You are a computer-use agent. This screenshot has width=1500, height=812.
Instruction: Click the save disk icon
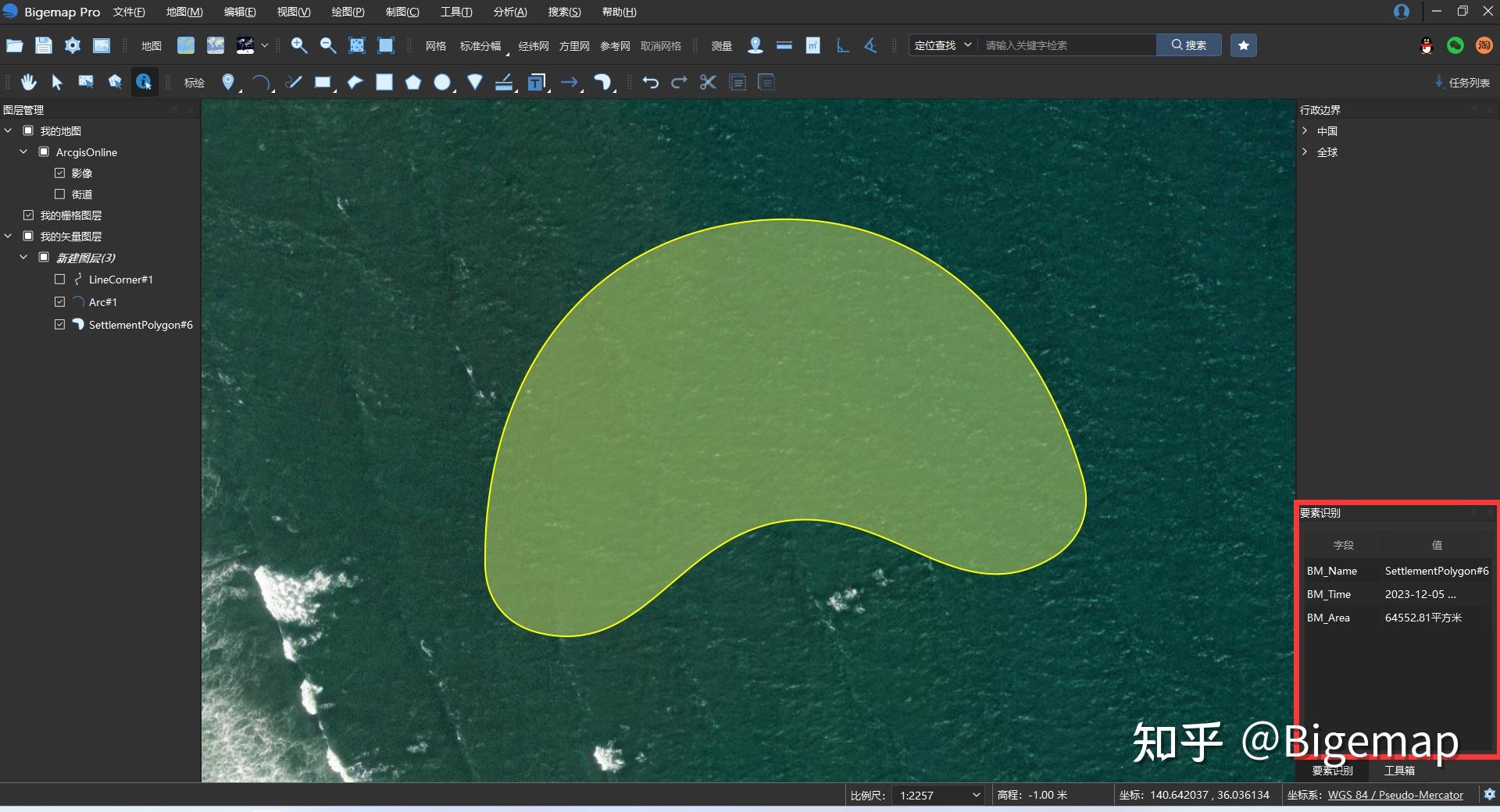[x=44, y=45]
